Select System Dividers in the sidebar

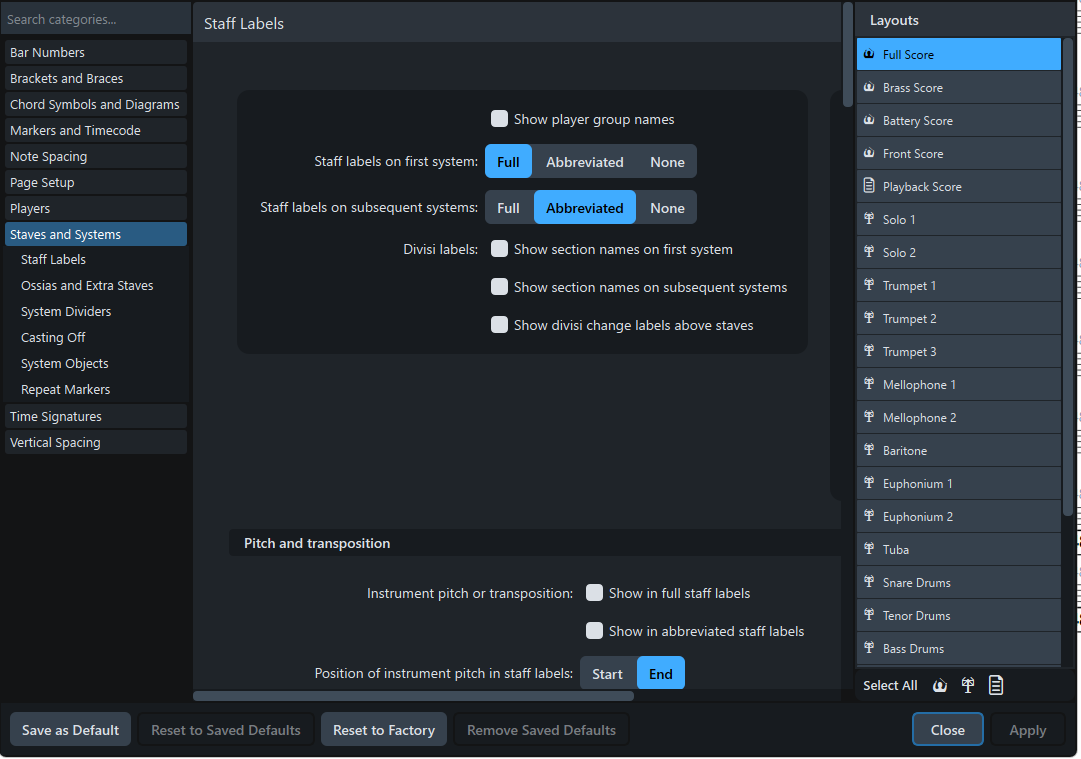click(66, 311)
